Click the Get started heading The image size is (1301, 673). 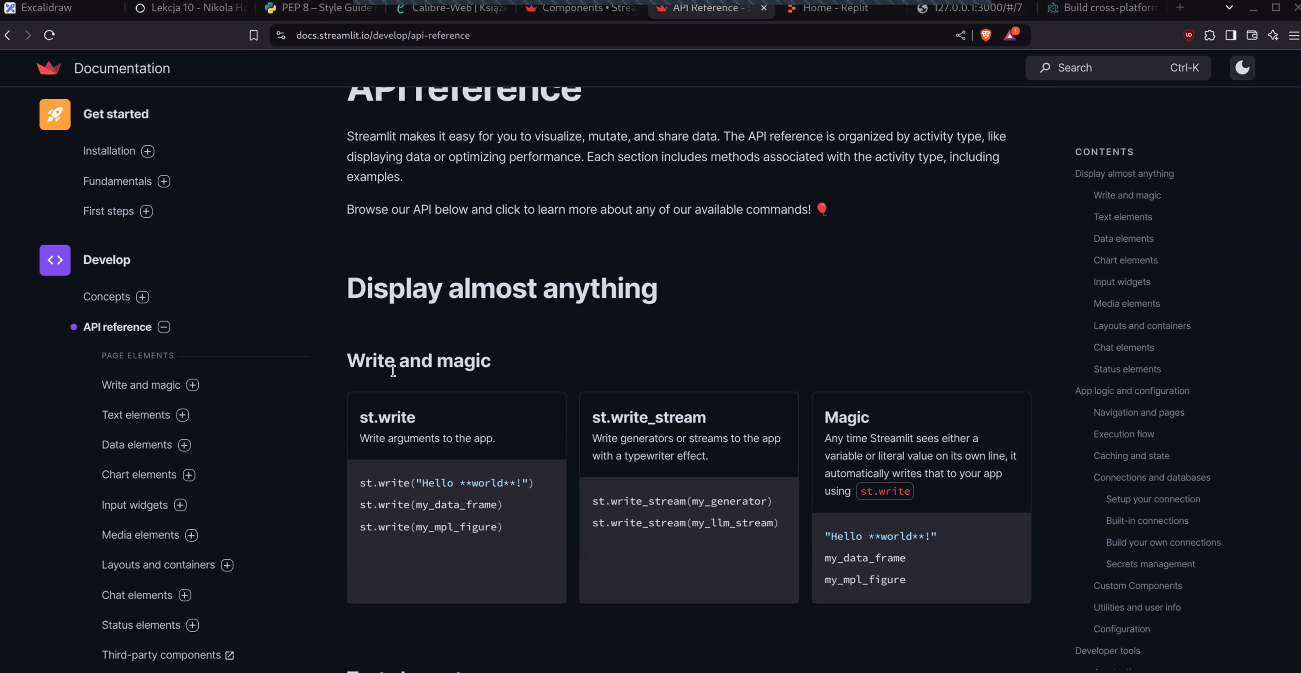[116, 114]
